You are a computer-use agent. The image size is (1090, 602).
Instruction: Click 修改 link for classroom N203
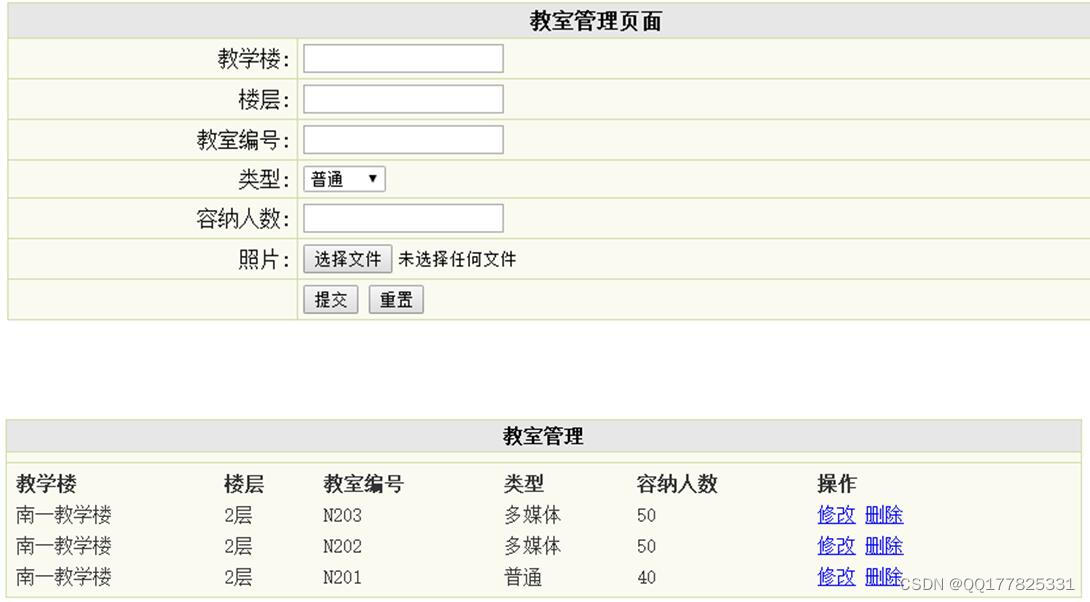tap(836, 515)
